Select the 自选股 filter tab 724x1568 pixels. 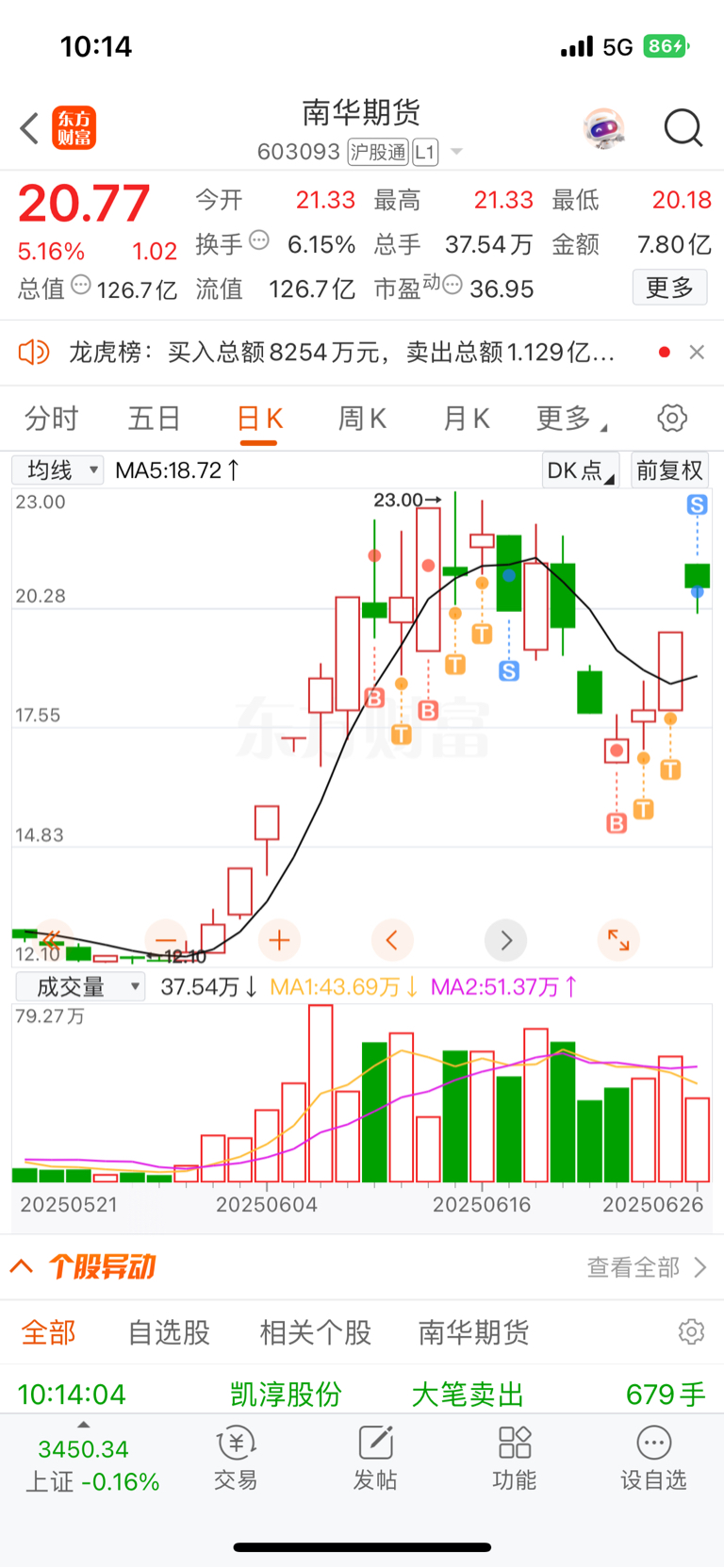(x=169, y=1332)
